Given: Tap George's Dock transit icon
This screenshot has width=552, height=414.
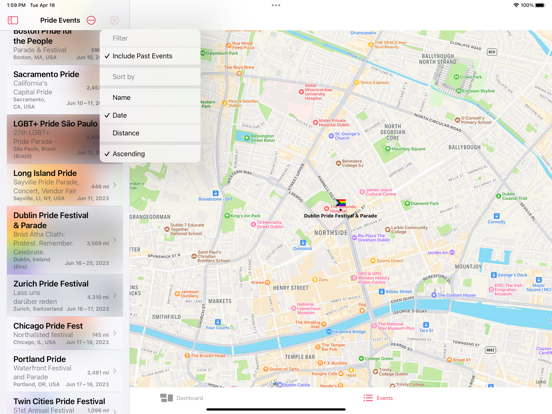Looking at the screenshot, I should pos(494,275).
